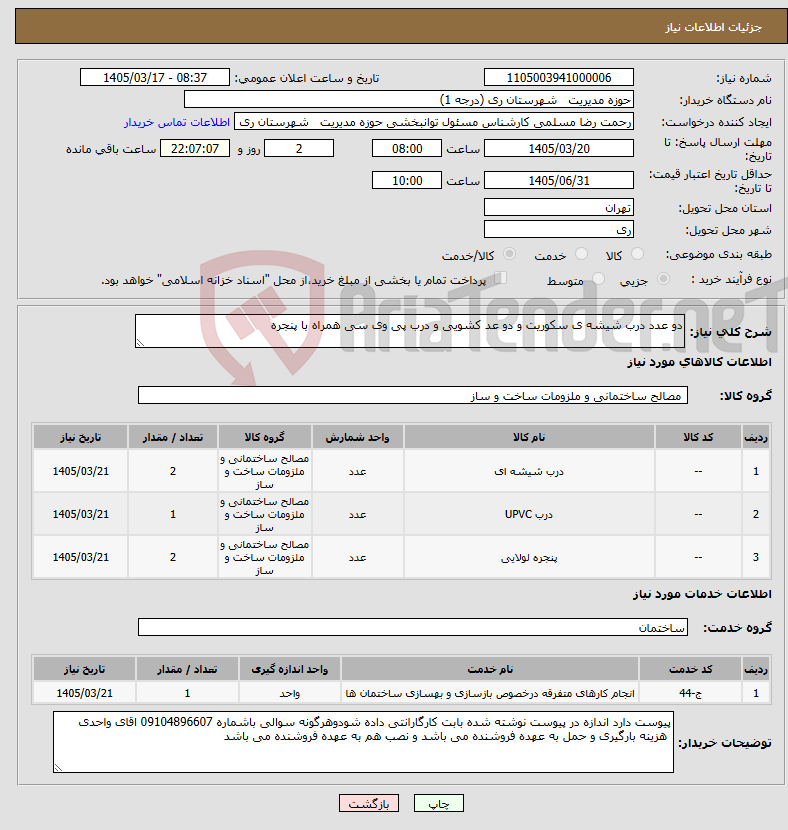Click the price validity time 10:00
Screen dimensions: 788x830
click(x=407, y=181)
